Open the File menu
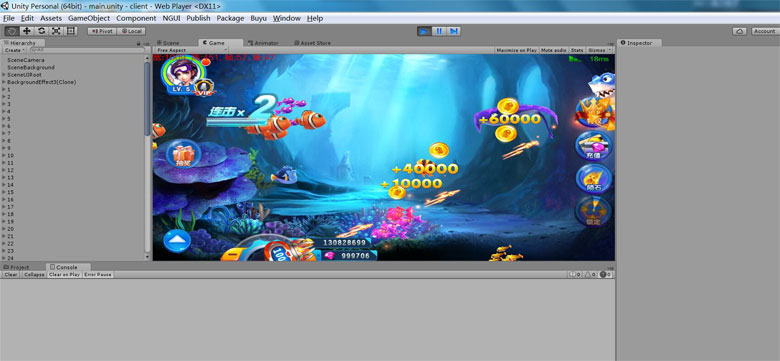The image size is (780, 361). [8, 18]
